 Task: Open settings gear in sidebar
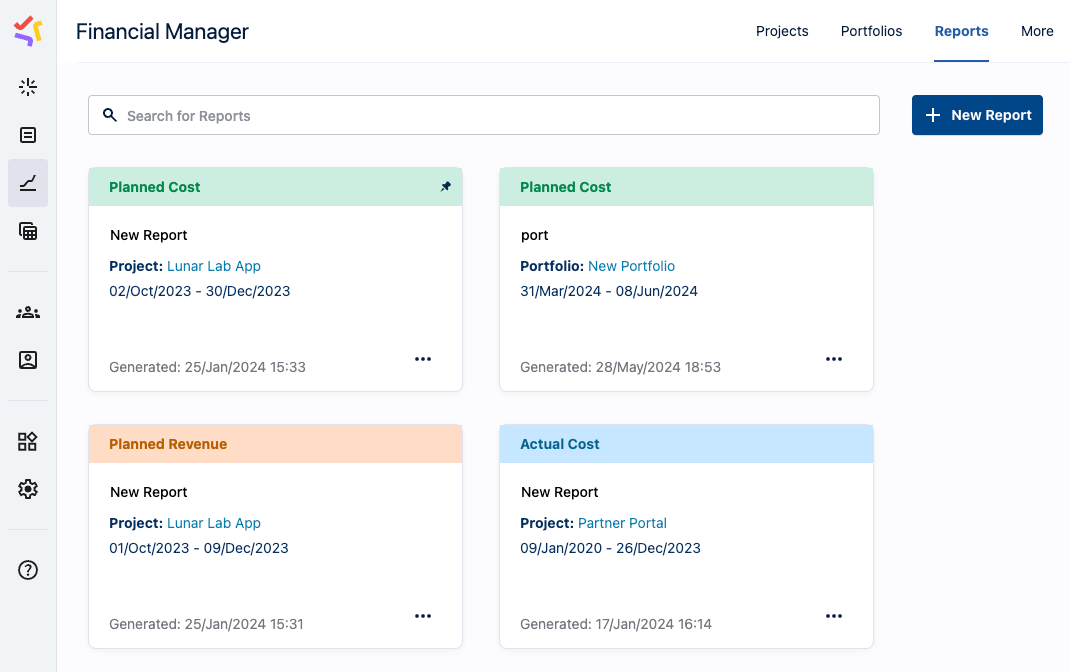[x=28, y=489]
